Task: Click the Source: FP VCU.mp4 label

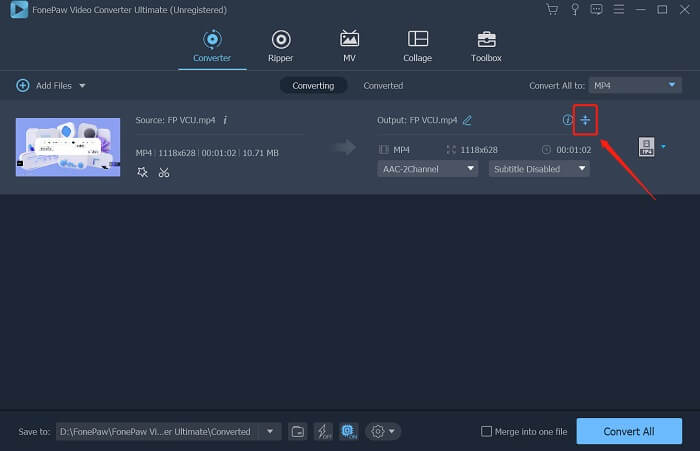Action: click(x=175, y=120)
